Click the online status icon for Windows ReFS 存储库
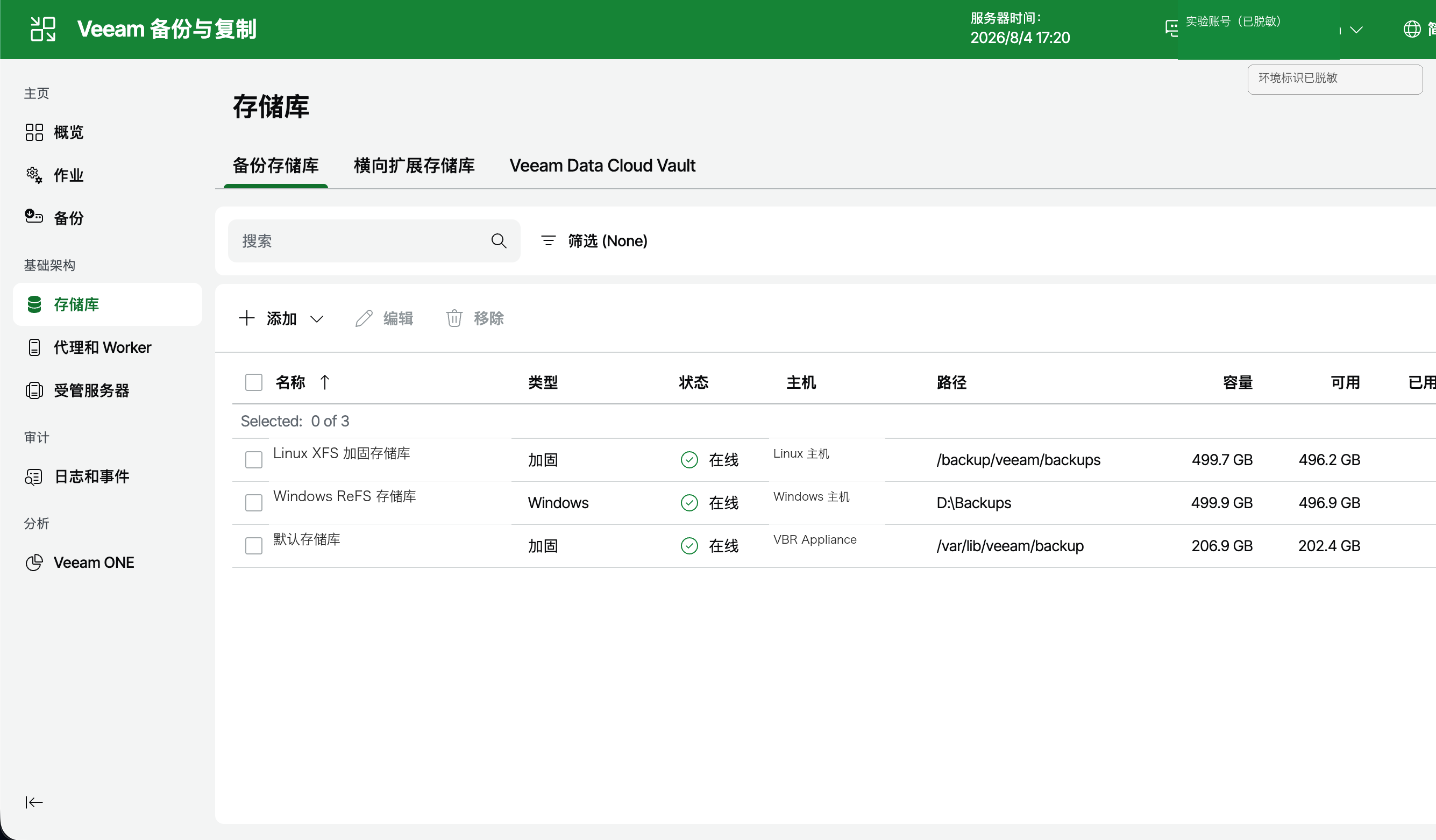 [x=689, y=503]
